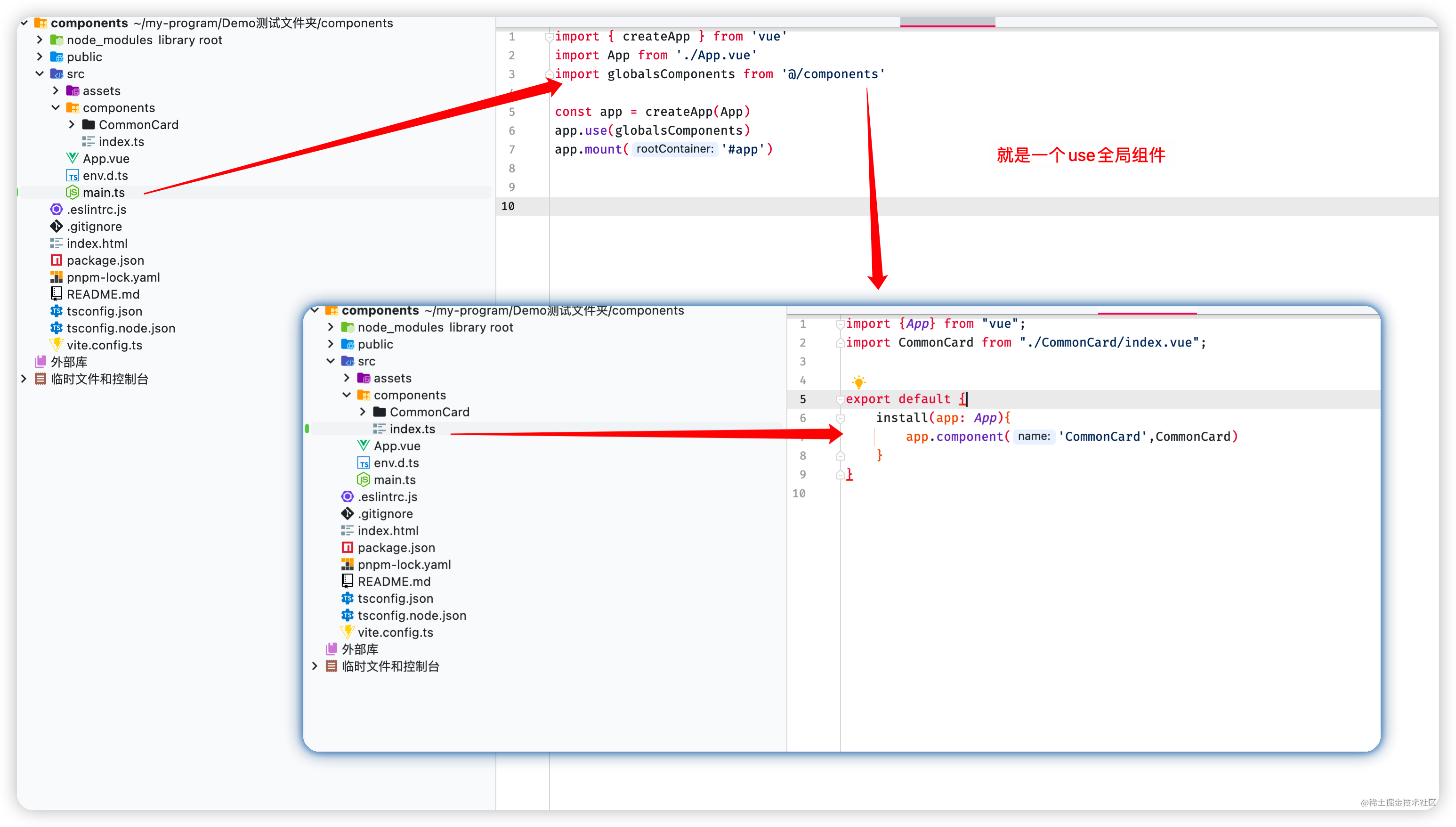Click '@/components' import path in back editor

point(833,74)
